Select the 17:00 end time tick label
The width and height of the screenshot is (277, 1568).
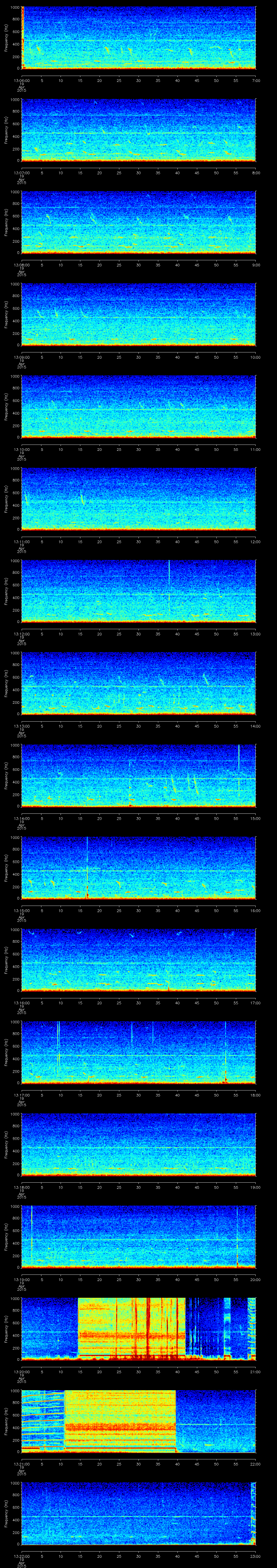(256, 1003)
